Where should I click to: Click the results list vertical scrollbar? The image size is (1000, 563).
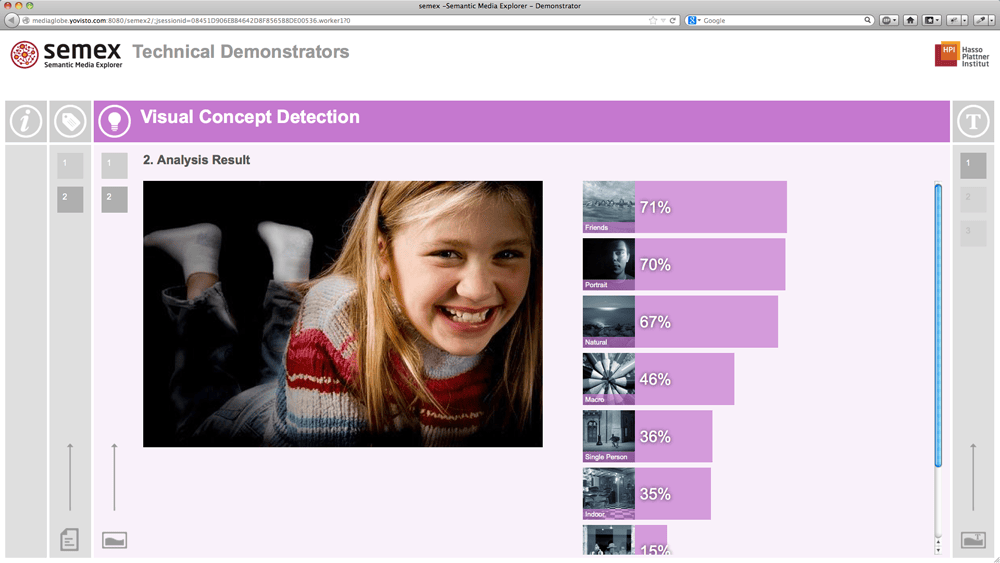click(938, 325)
